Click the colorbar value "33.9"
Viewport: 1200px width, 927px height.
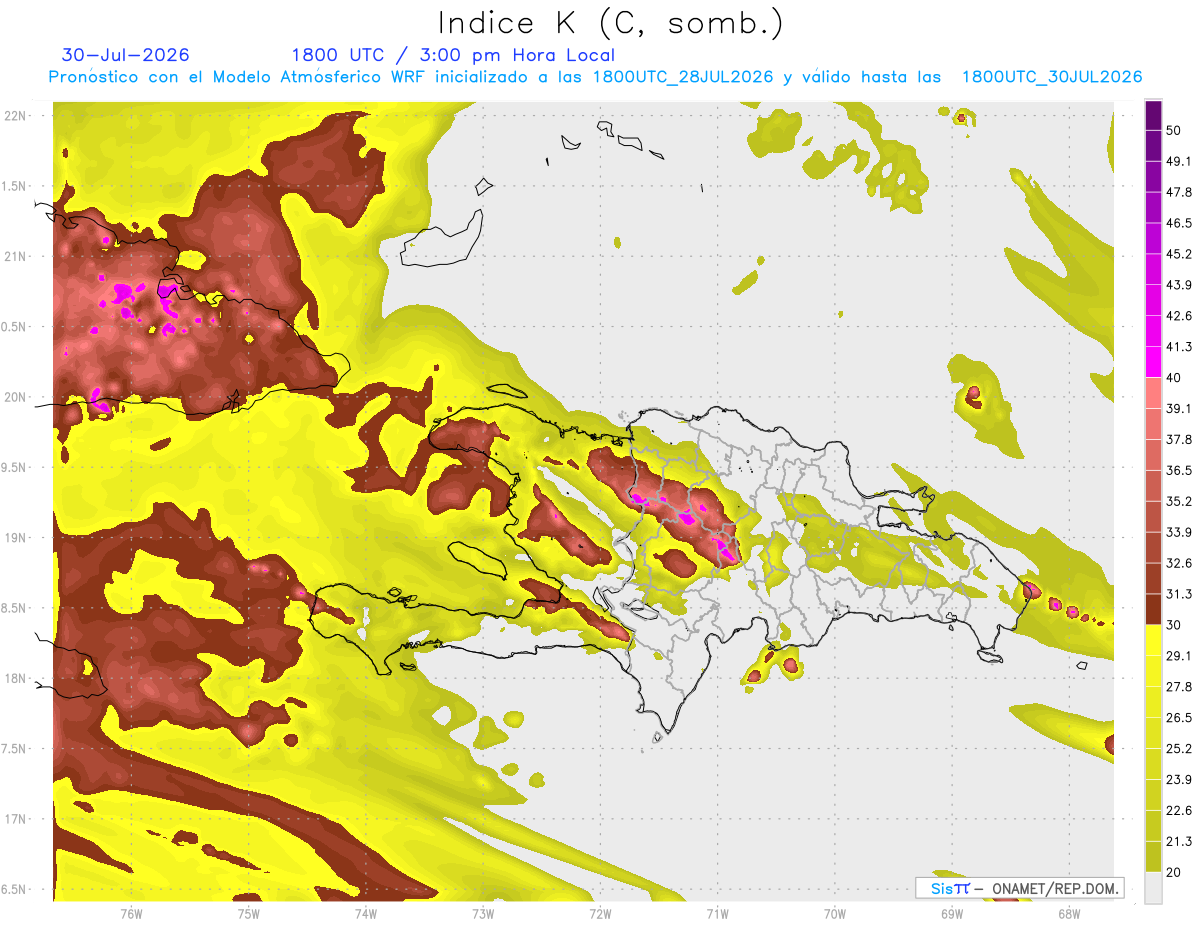[x=1179, y=532]
